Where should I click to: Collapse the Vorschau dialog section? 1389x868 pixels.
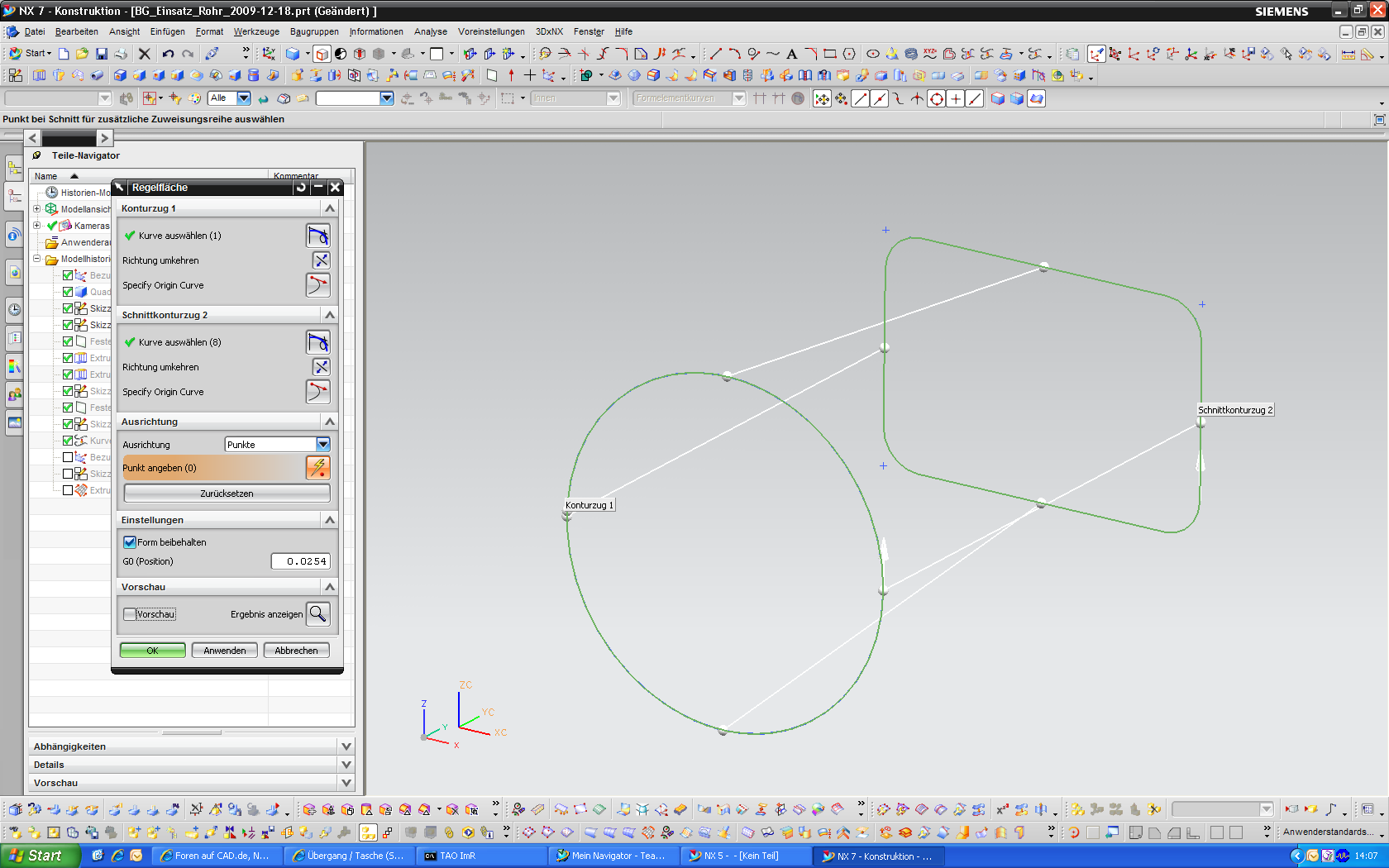click(330, 587)
